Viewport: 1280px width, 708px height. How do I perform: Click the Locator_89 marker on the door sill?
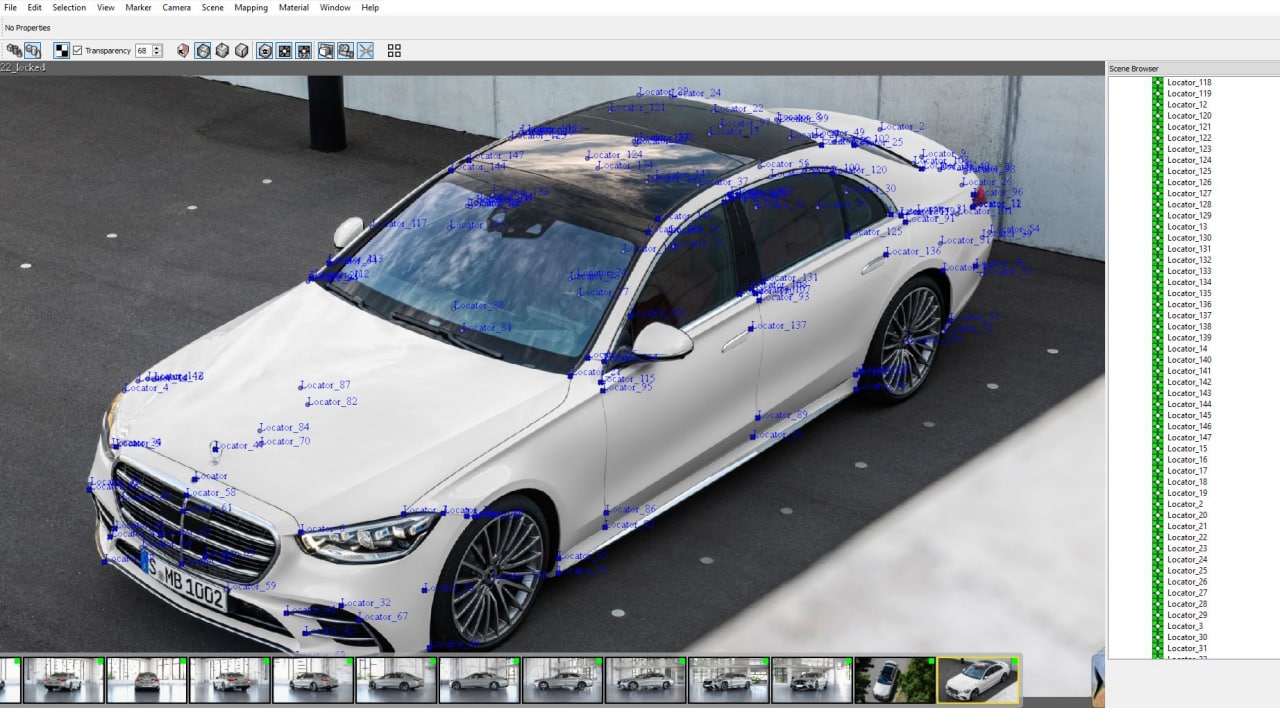click(x=782, y=415)
